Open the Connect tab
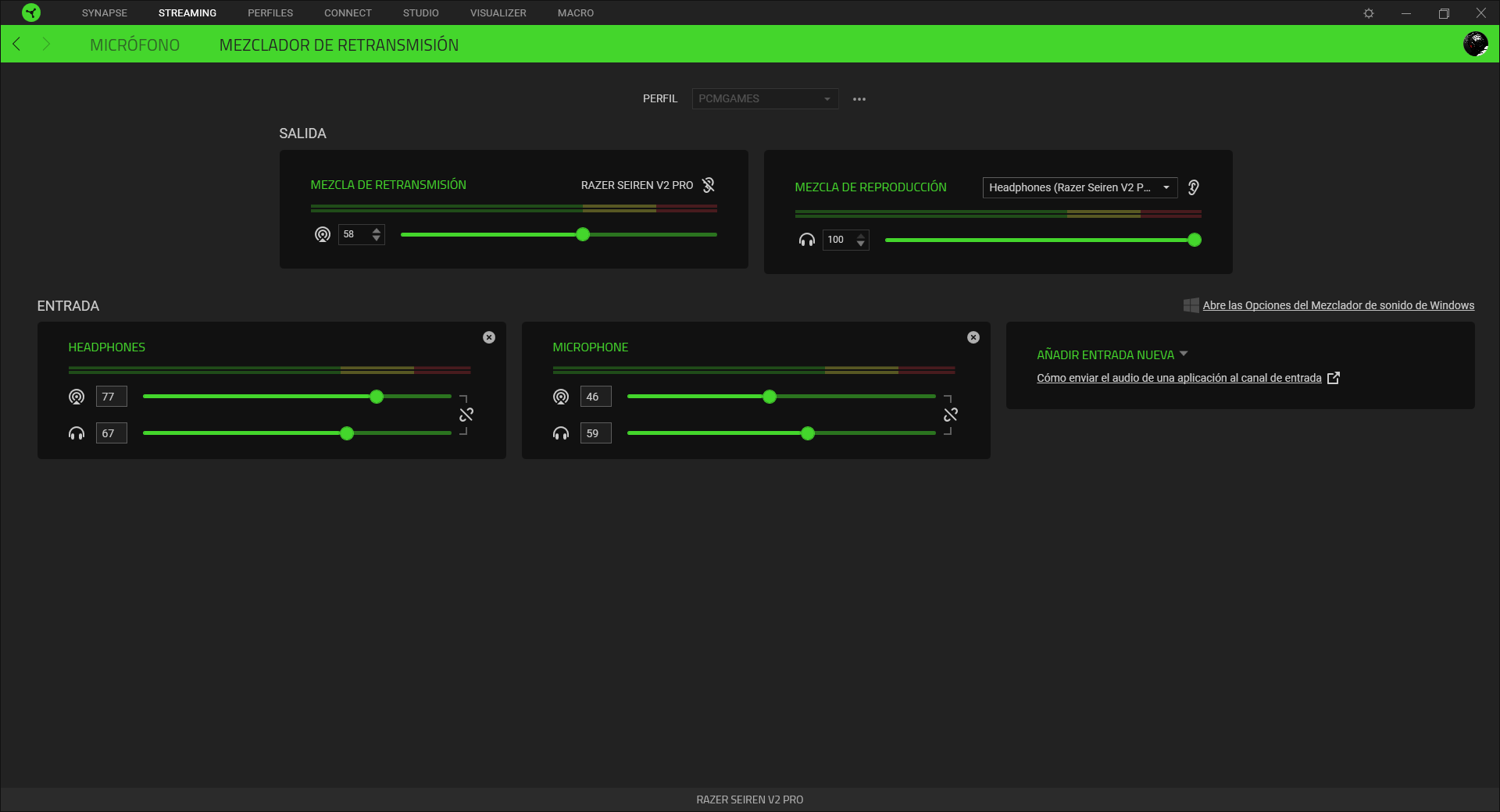 pos(348,13)
